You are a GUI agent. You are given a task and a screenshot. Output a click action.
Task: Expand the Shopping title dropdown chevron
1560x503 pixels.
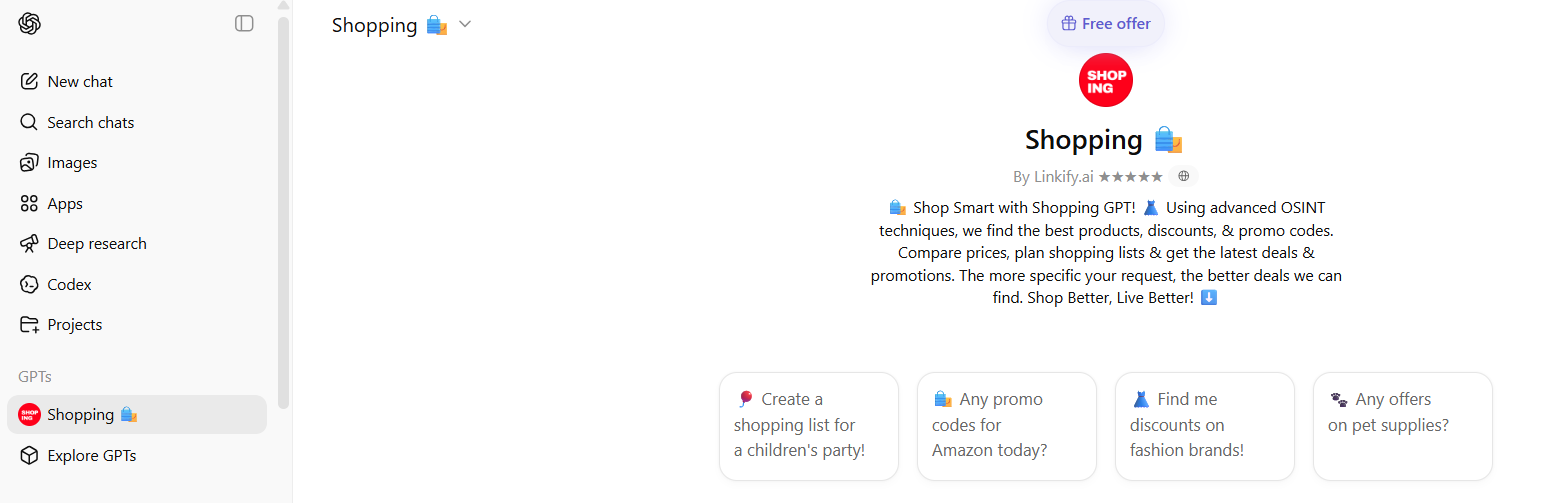[x=465, y=25]
